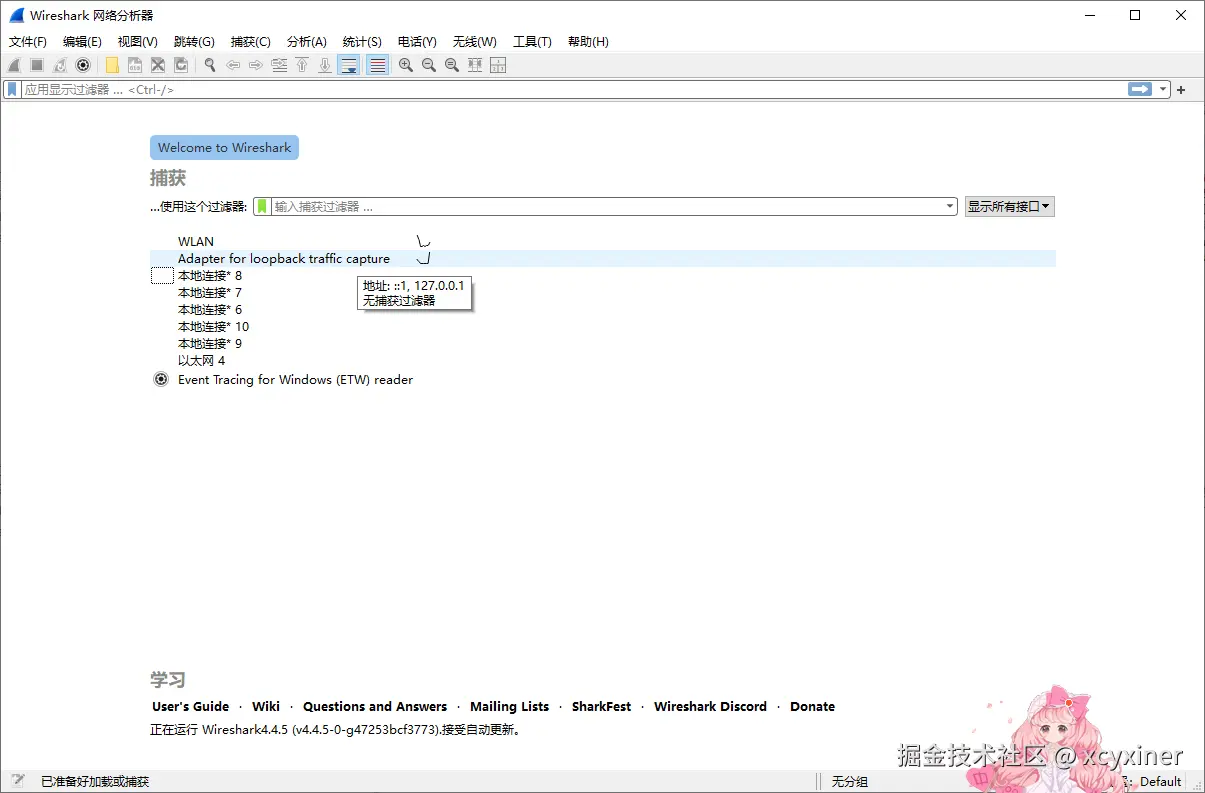Open the SharkFest link
This screenshot has height=793, width=1205.
point(601,706)
